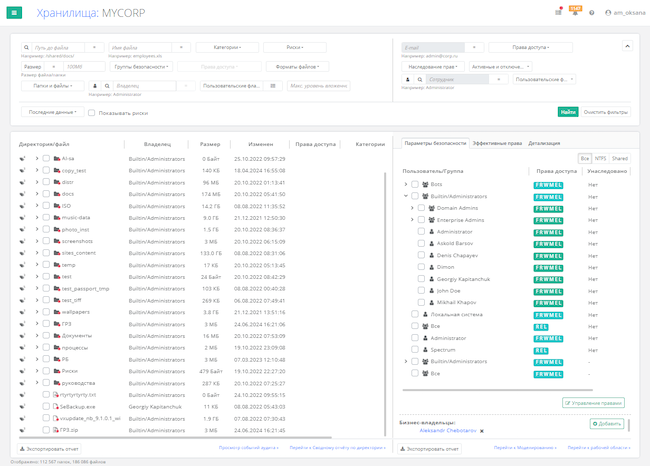Screen dimensions: 650x466
Task: Click the Domain Admins group icon
Action: 430,207
